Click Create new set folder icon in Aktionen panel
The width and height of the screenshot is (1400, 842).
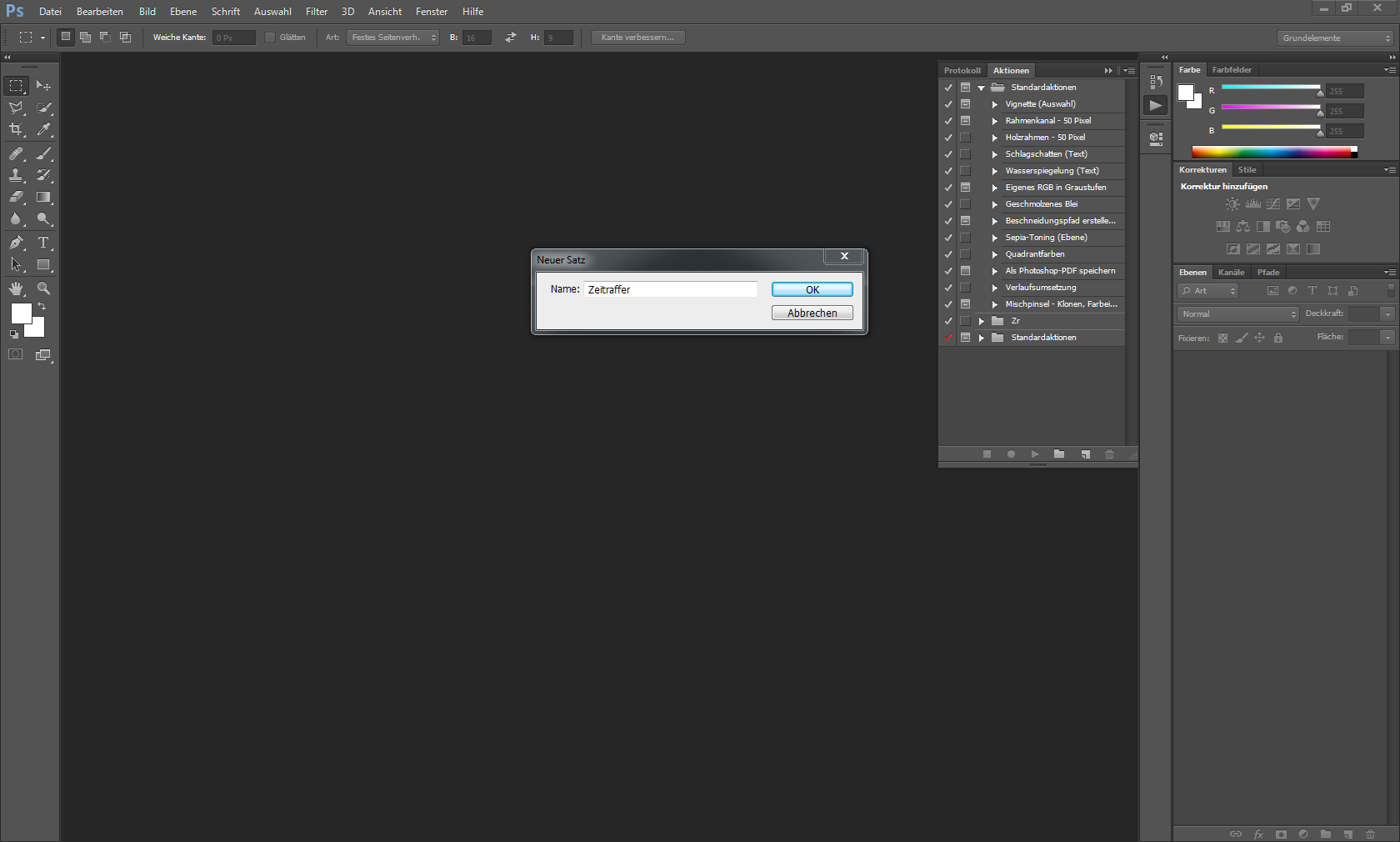click(1059, 454)
